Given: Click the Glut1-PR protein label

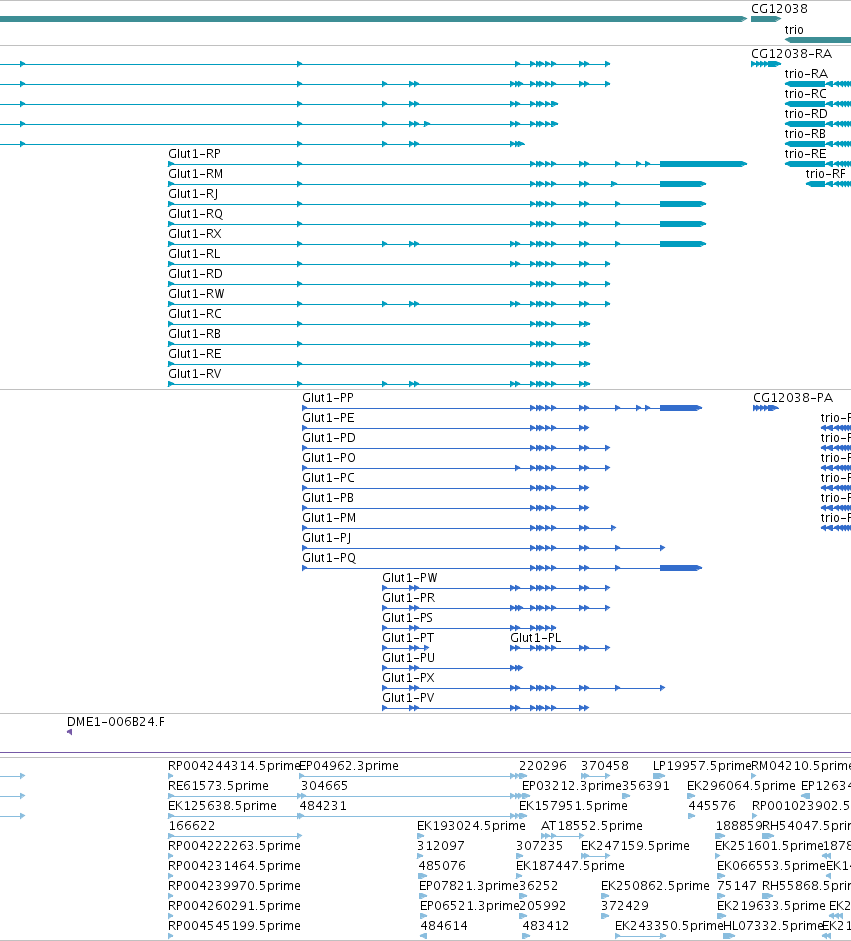Looking at the screenshot, I should (409, 598).
